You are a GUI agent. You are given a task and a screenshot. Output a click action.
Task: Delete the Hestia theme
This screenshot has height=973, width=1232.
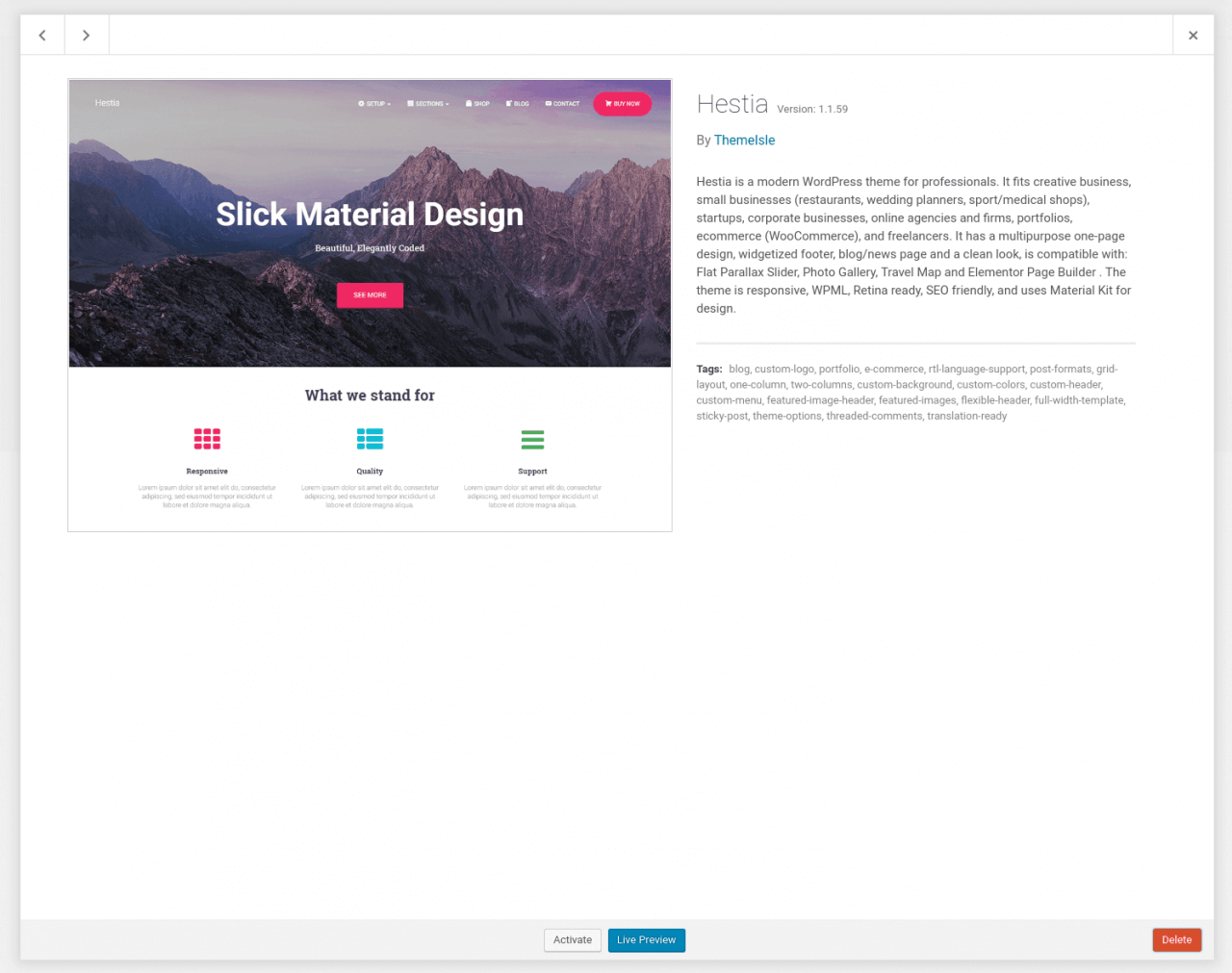(1176, 940)
